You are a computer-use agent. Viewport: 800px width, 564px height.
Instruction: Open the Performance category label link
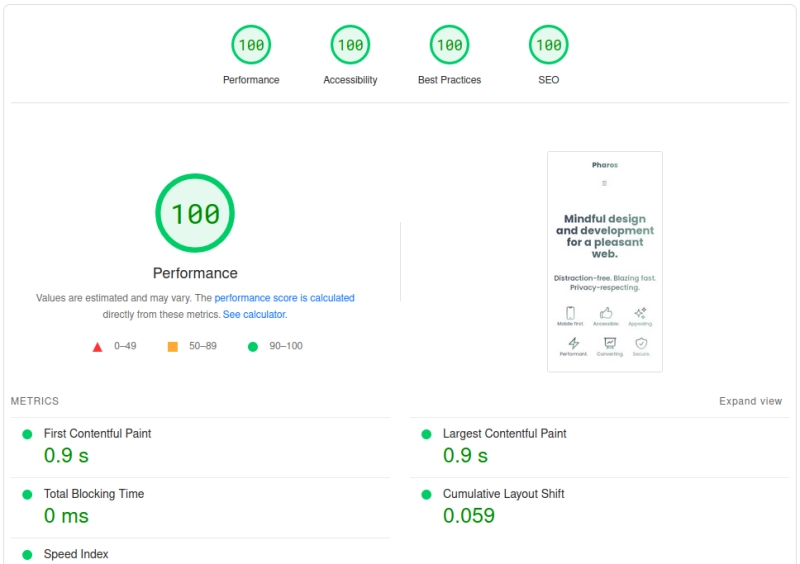click(251, 80)
